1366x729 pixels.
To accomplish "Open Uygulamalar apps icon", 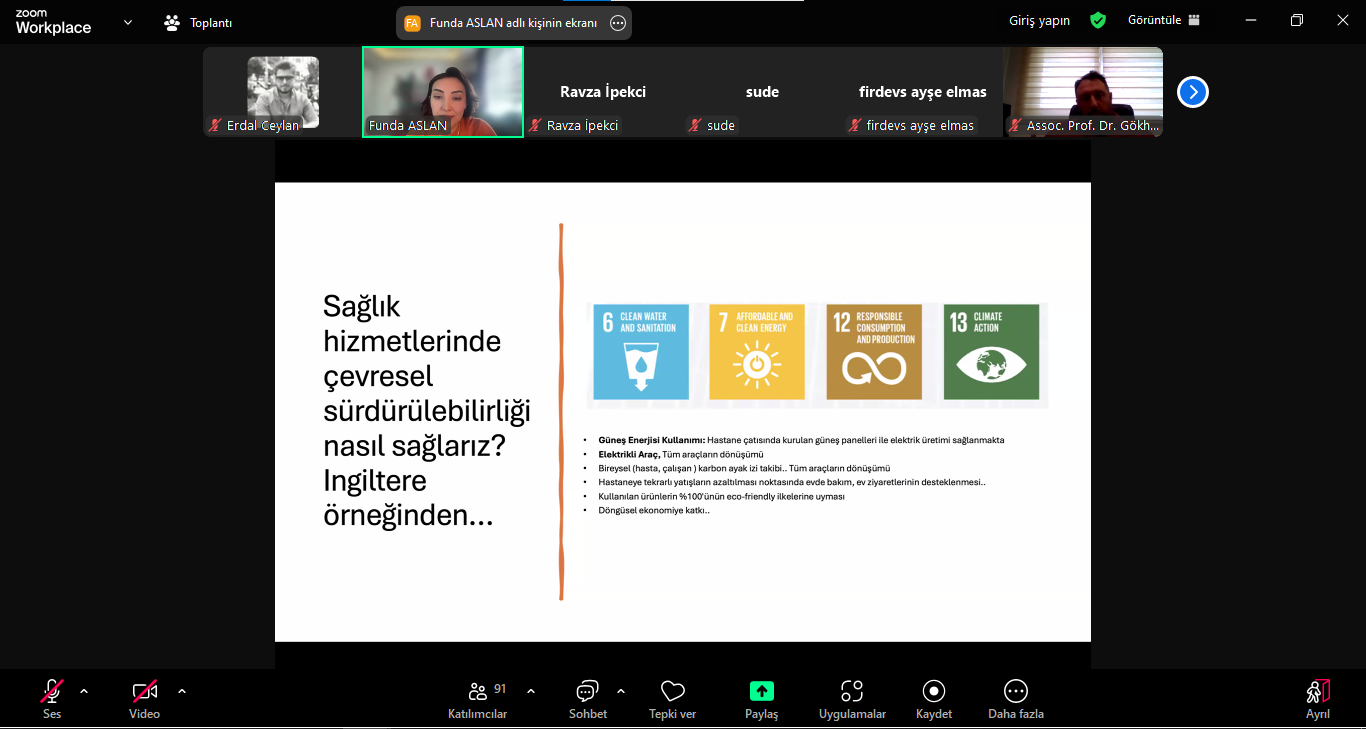I will [852, 691].
